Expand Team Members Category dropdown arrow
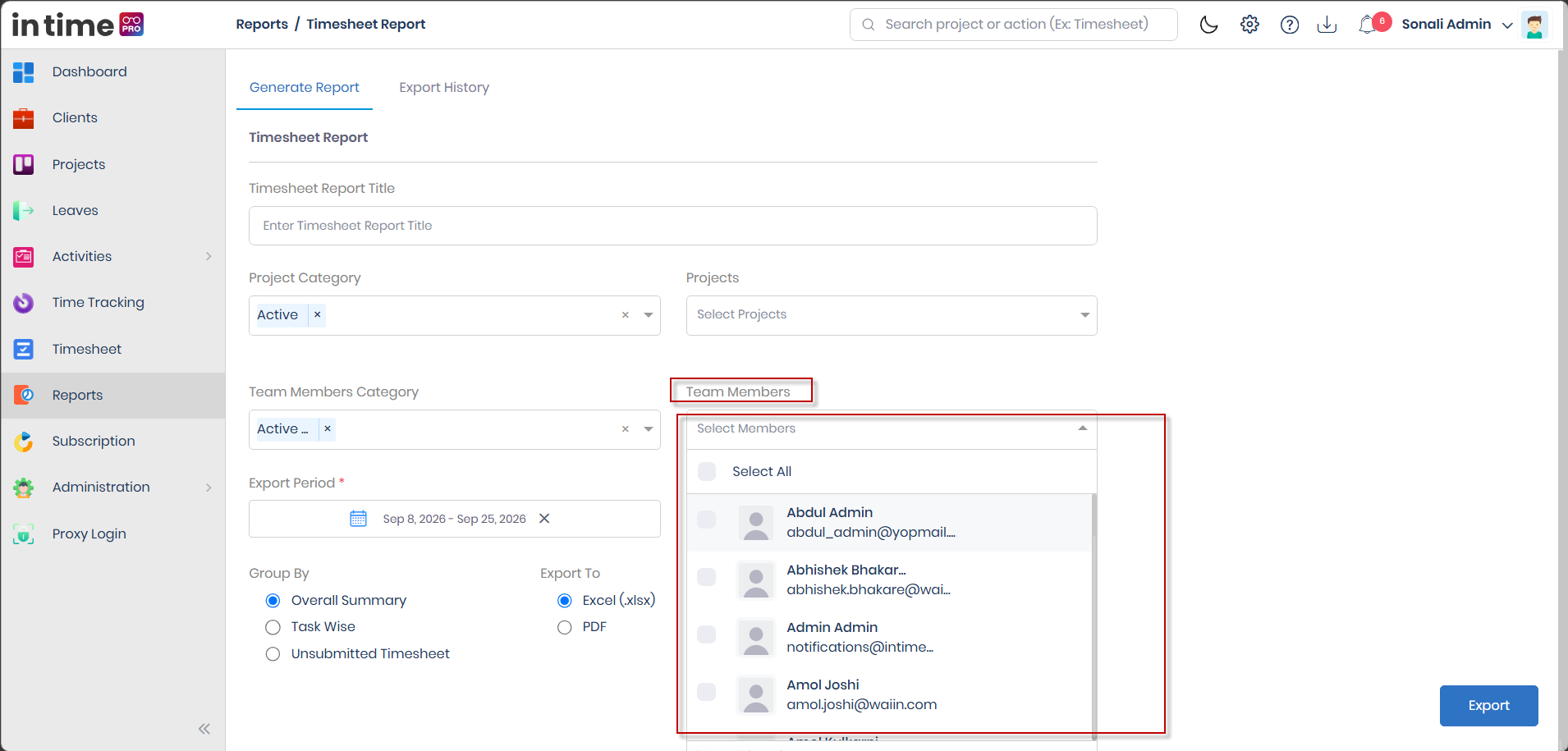1568x751 pixels. pyautogui.click(x=649, y=429)
